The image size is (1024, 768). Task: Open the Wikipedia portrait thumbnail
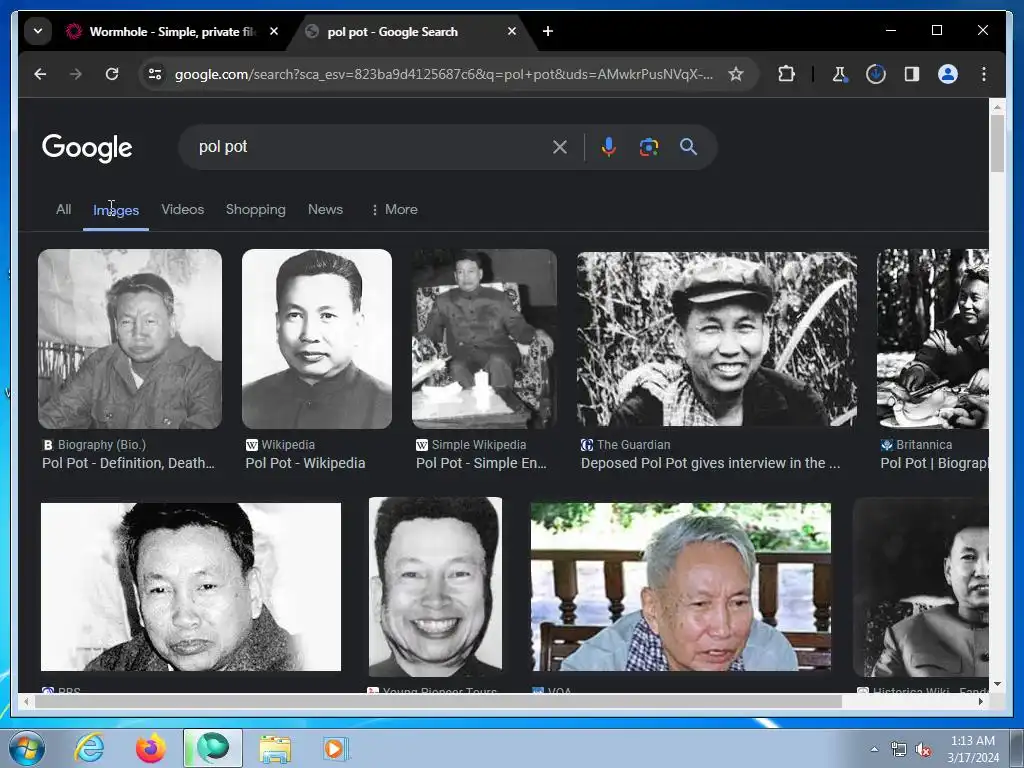click(x=317, y=339)
